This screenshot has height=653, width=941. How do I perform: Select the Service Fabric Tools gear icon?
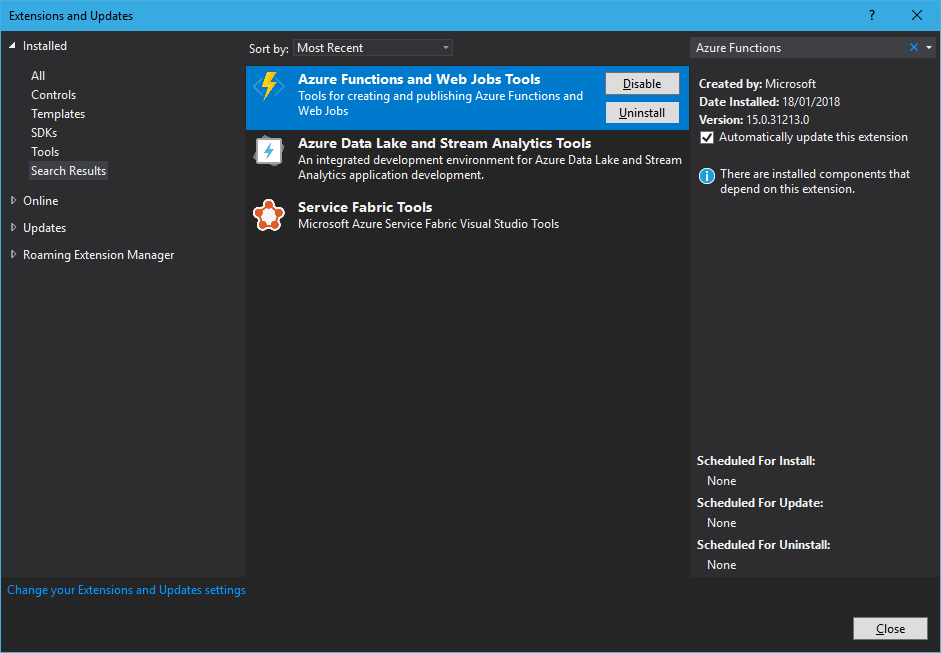tap(269, 216)
